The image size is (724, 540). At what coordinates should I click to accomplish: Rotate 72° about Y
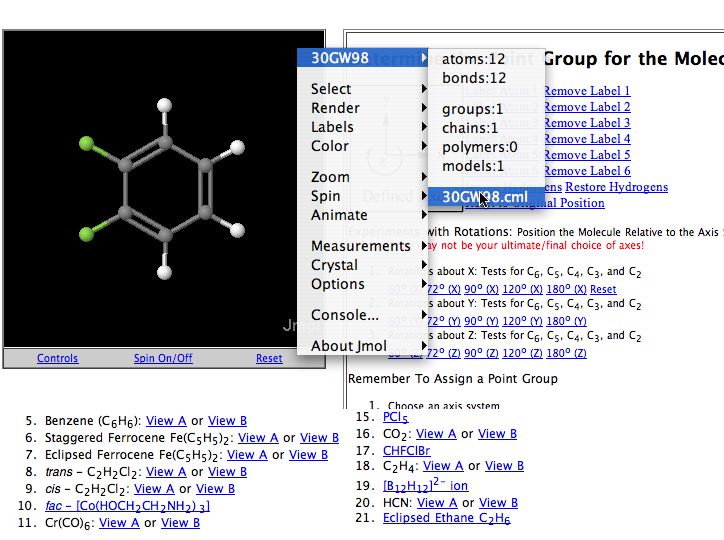[x=443, y=321]
